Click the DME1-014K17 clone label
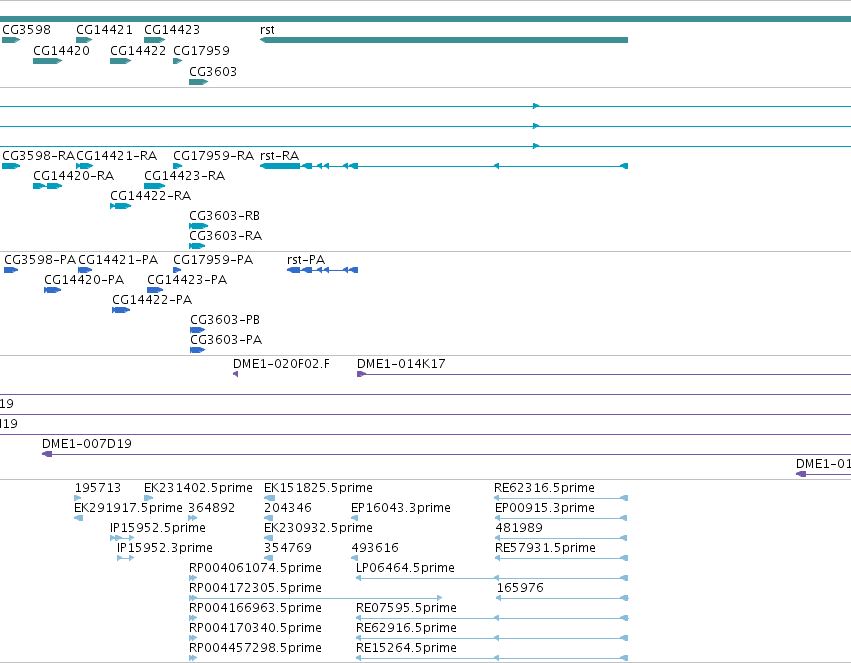The height and width of the screenshot is (663, 851). pyautogui.click(x=401, y=365)
